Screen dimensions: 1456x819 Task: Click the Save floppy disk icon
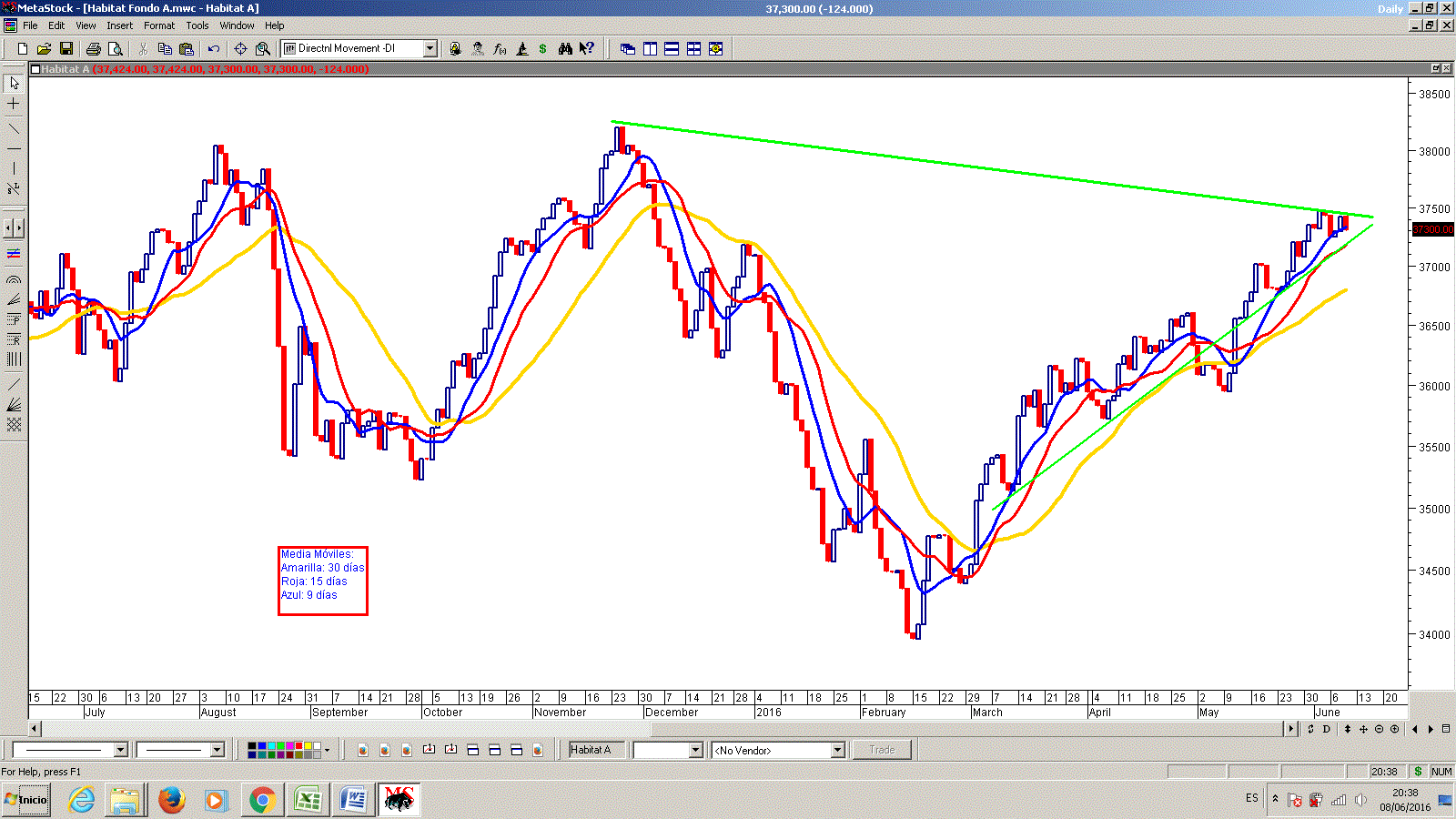[66, 49]
